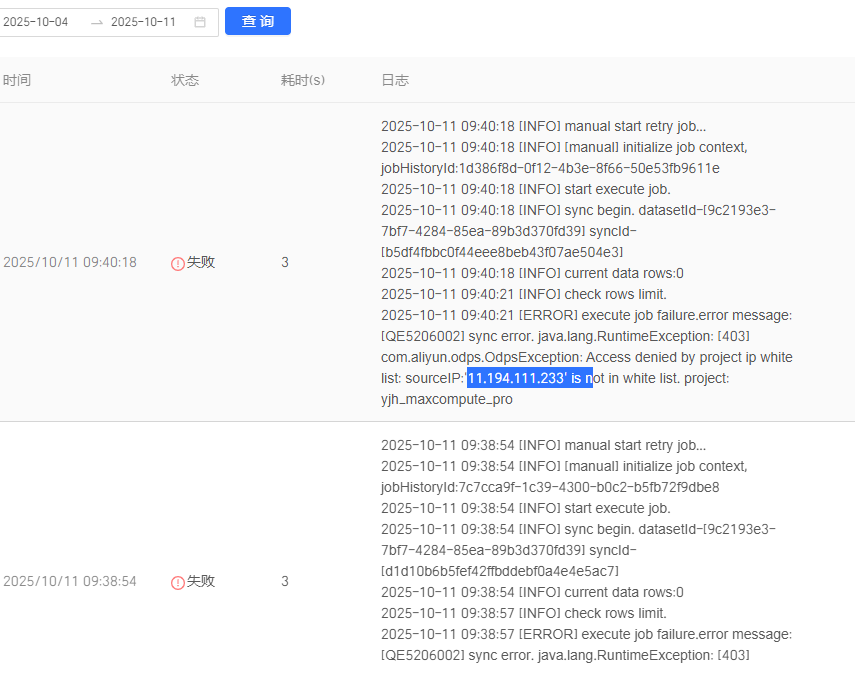
Task: Select the 时间 column header
Action: (x=17, y=80)
